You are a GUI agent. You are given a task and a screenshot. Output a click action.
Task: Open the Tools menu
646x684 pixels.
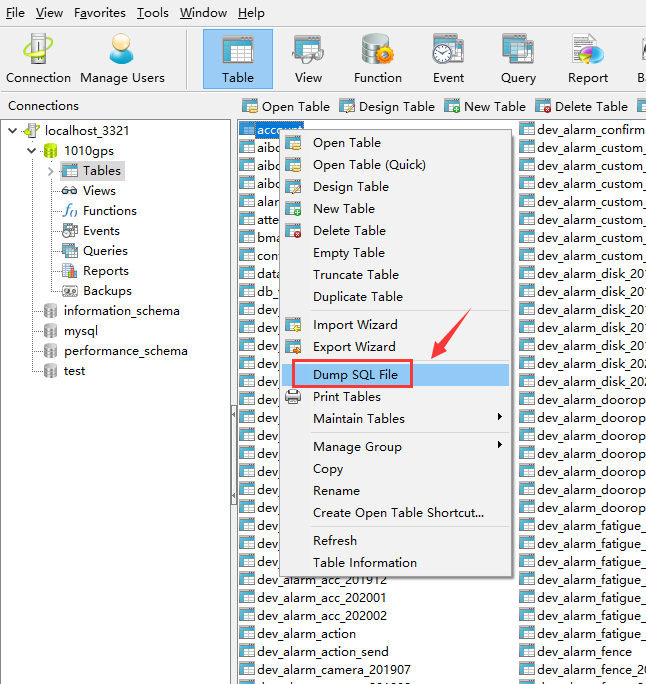(x=153, y=13)
